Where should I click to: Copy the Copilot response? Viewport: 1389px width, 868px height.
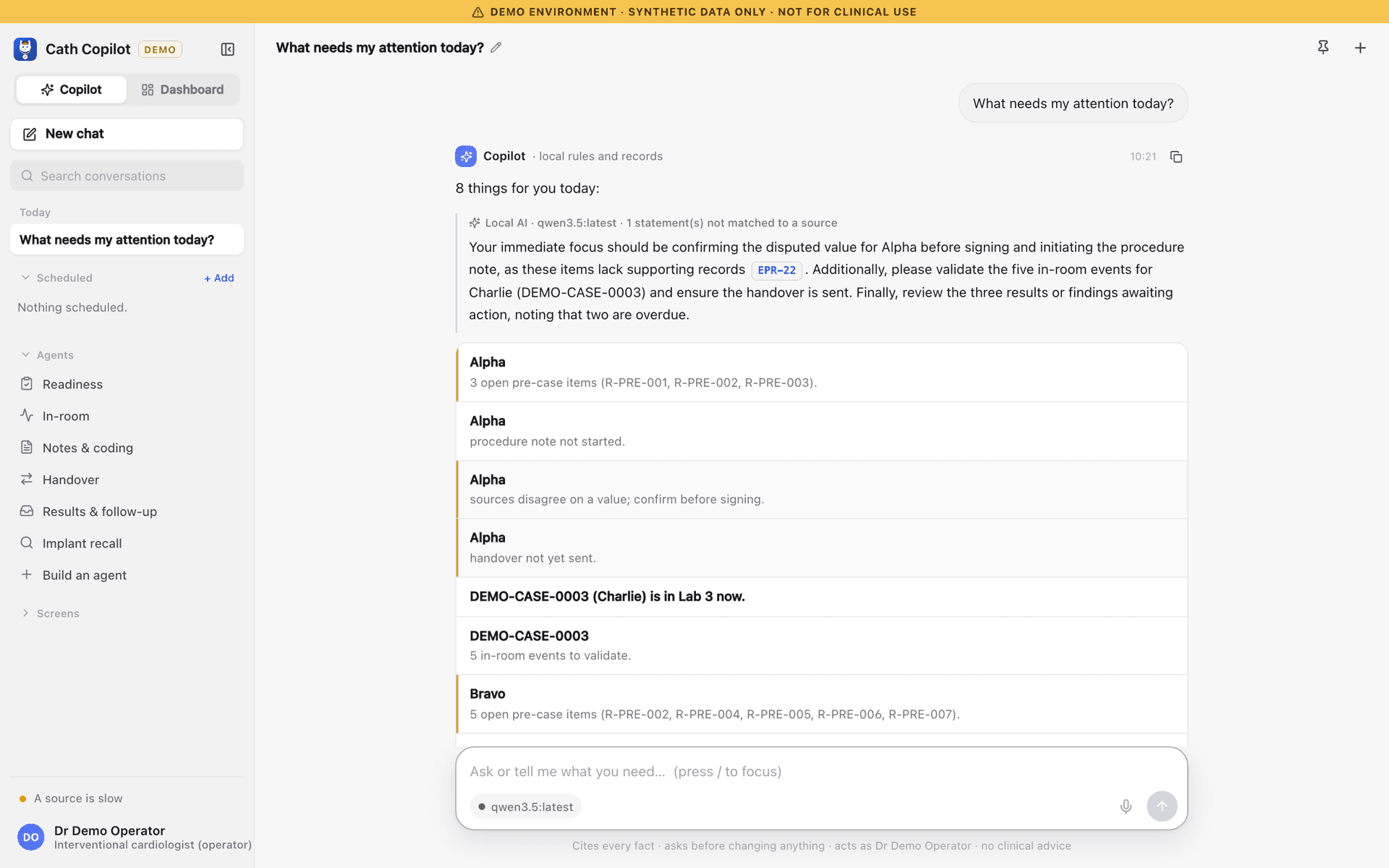click(x=1176, y=157)
